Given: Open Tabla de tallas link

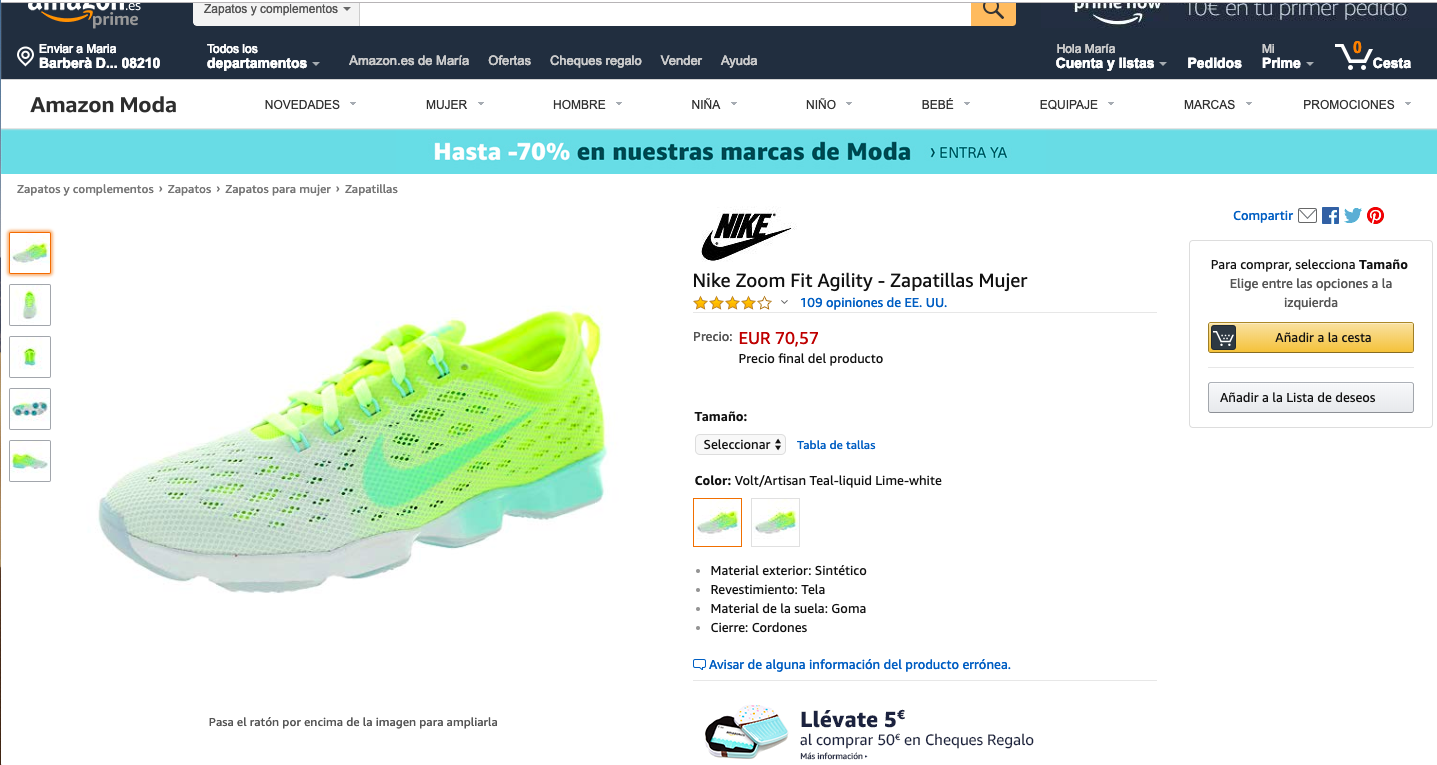Looking at the screenshot, I should point(836,445).
